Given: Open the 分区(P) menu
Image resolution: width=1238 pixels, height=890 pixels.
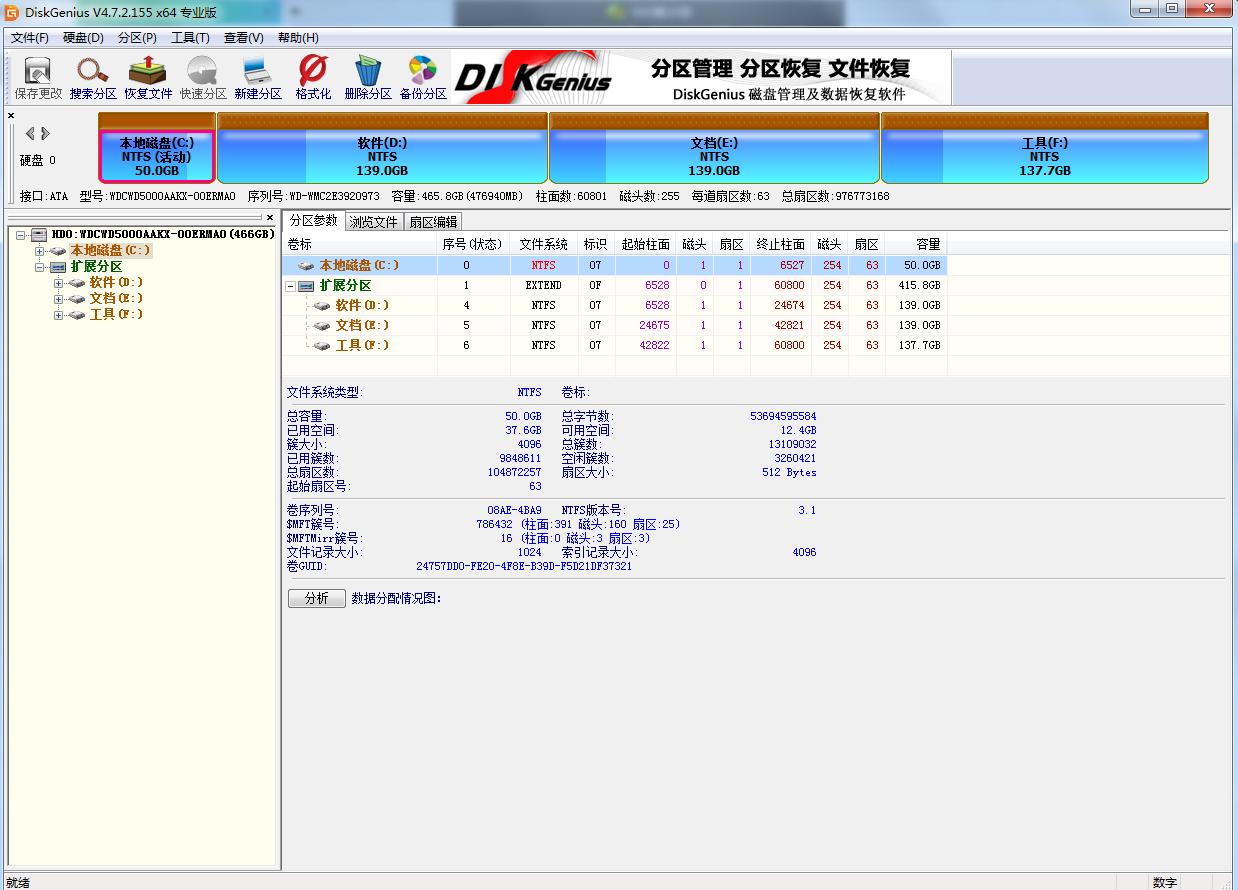Looking at the screenshot, I should [x=137, y=38].
